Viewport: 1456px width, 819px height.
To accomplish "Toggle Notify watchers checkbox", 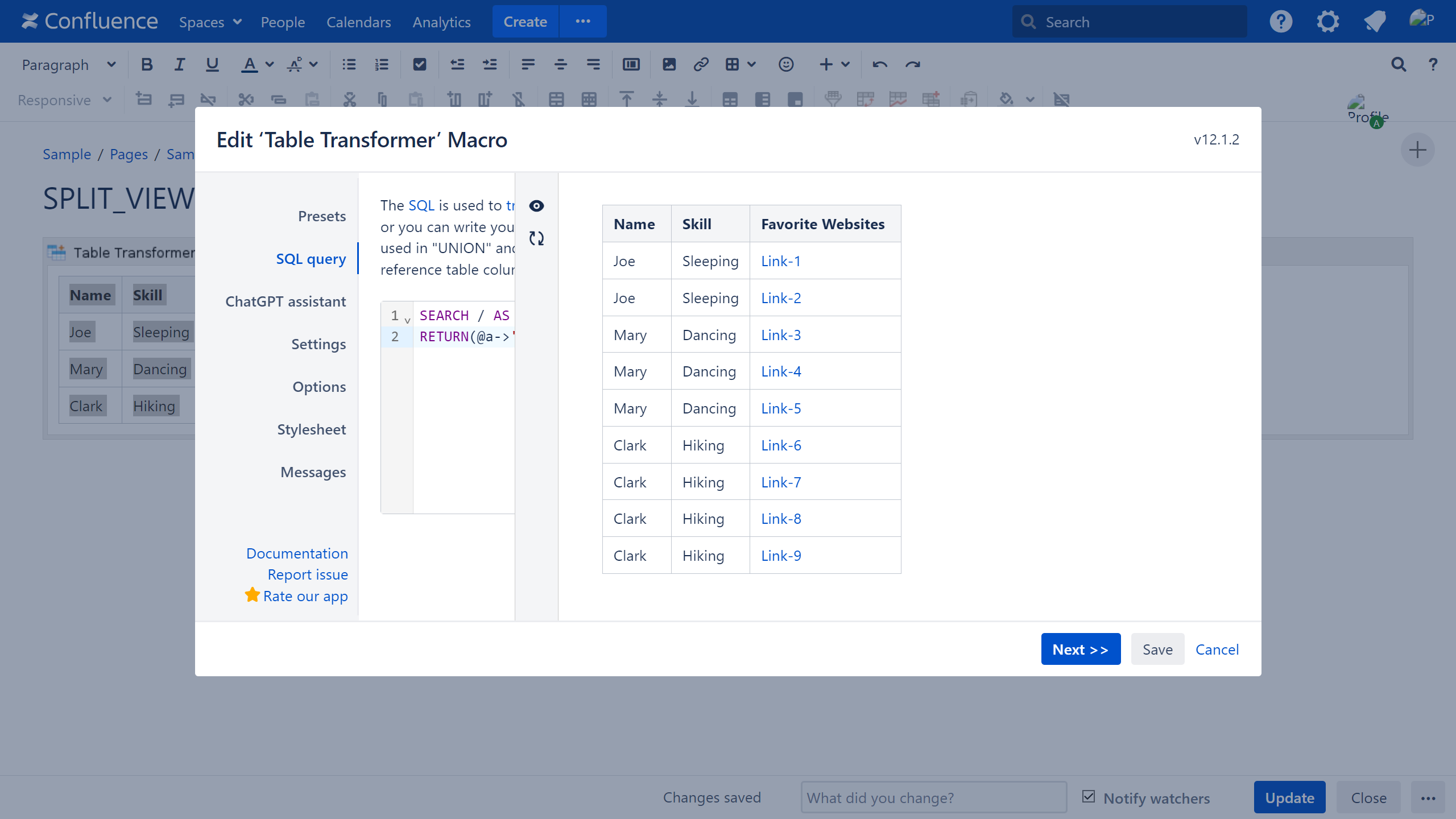I will (1089, 797).
